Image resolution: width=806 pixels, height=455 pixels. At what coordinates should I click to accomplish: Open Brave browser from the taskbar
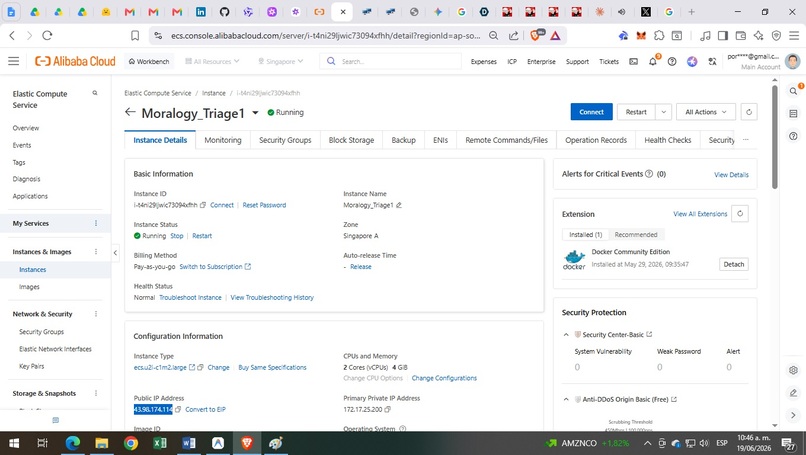coord(247,443)
